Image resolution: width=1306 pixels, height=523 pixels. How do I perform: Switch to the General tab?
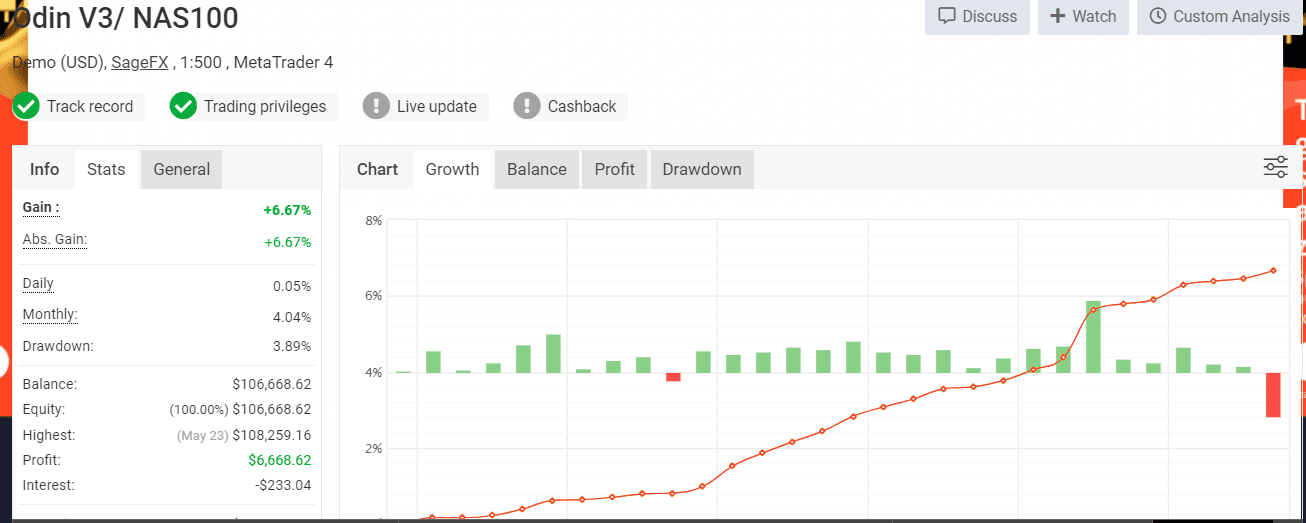(x=181, y=169)
